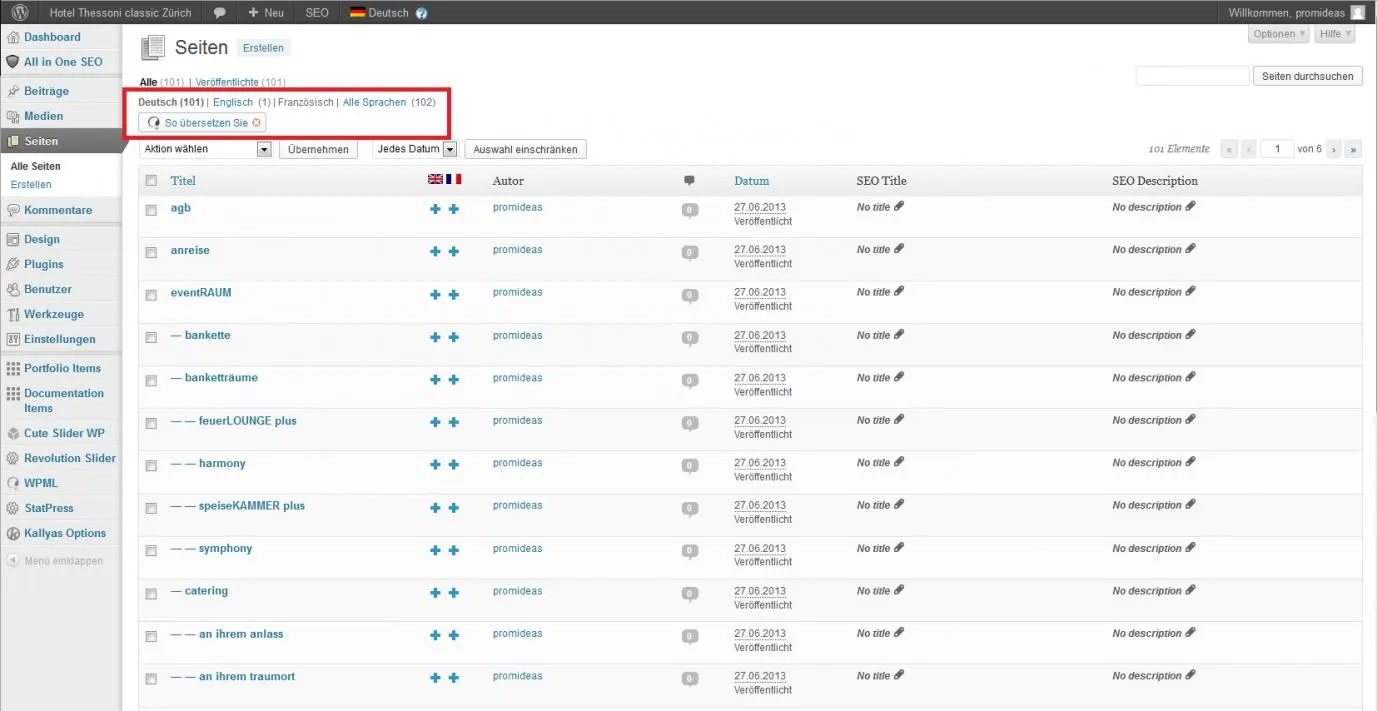Open comments bubble in admin bar
The width and height of the screenshot is (1377, 711).
coord(220,13)
